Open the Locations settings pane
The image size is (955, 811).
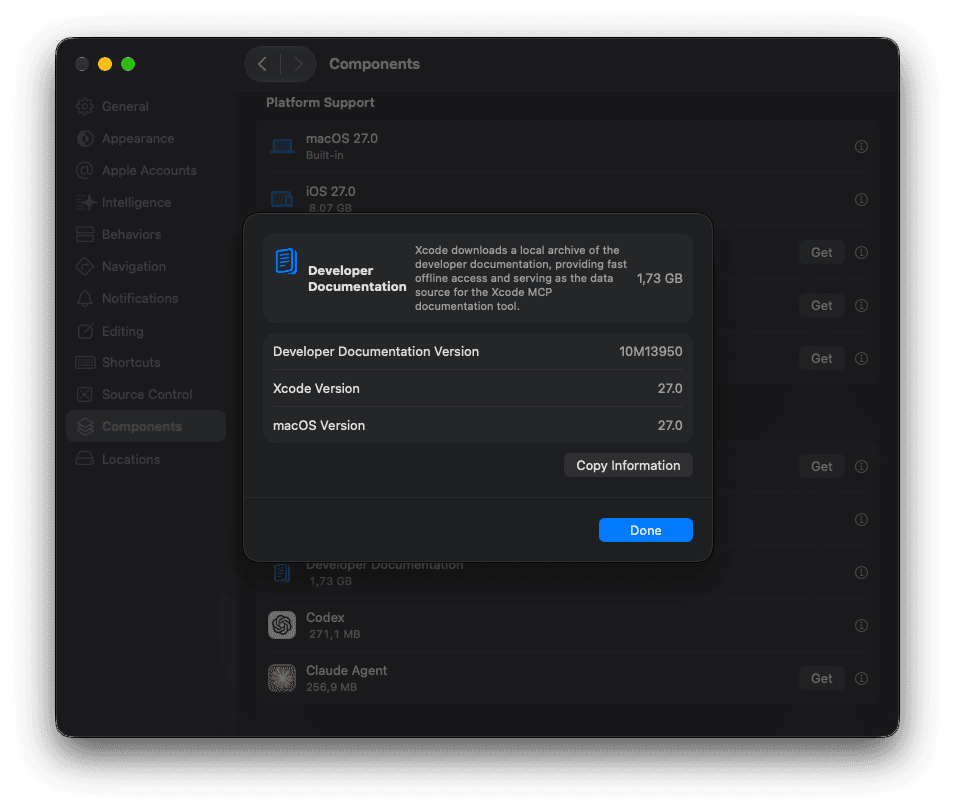click(x=146, y=459)
